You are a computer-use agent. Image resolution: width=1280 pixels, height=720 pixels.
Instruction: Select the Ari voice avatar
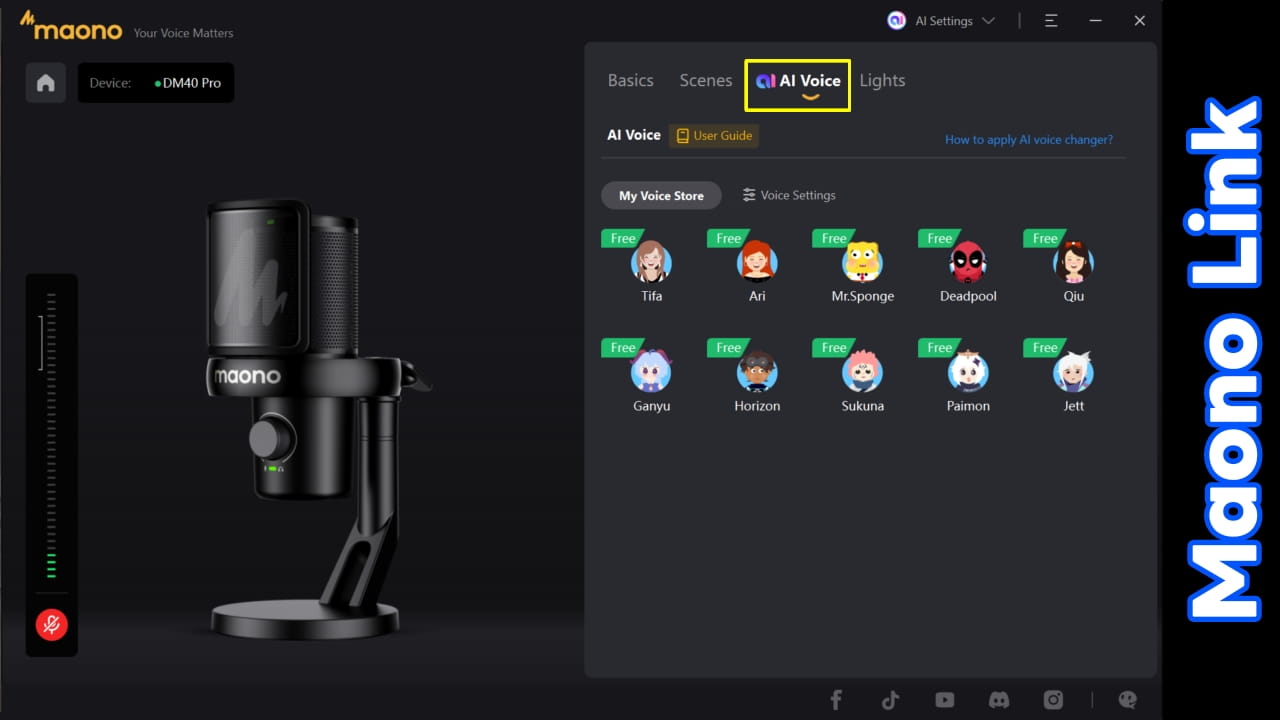pyautogui.click(x=757, y=262)
